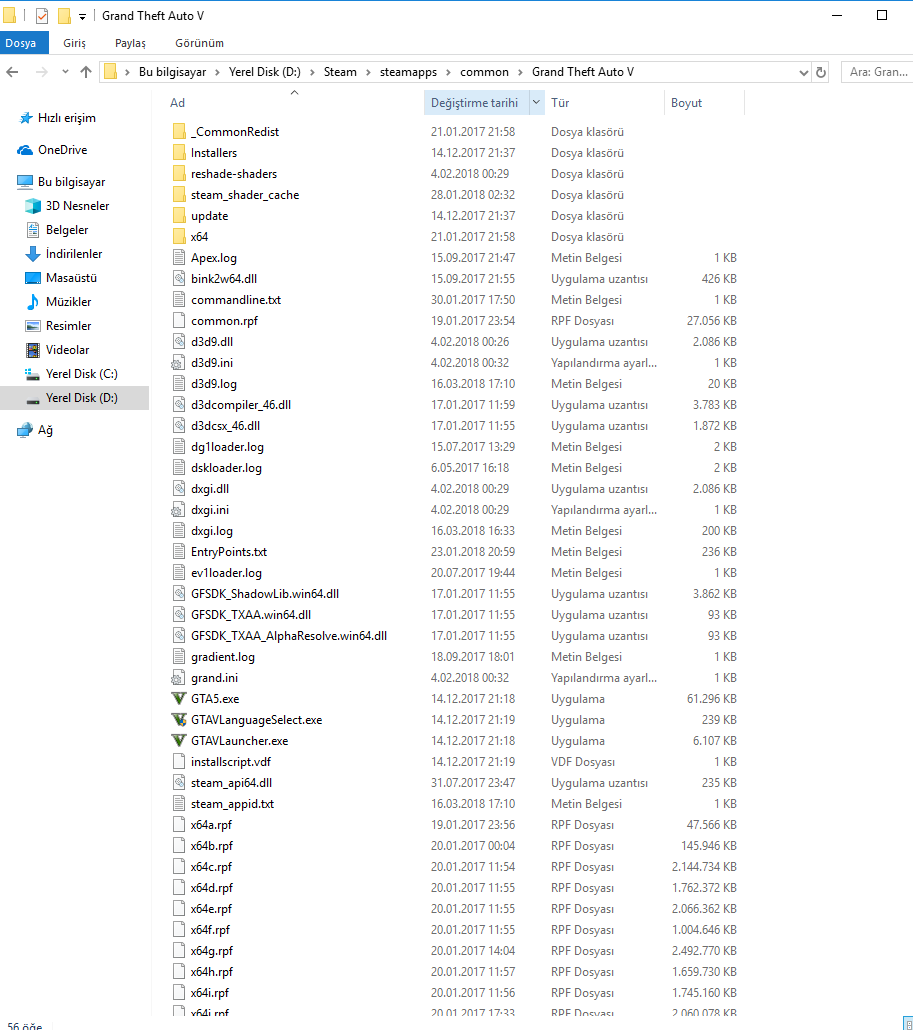
Task: Switch to the Paylaş ribbon tab
Action: click(130, 43)
